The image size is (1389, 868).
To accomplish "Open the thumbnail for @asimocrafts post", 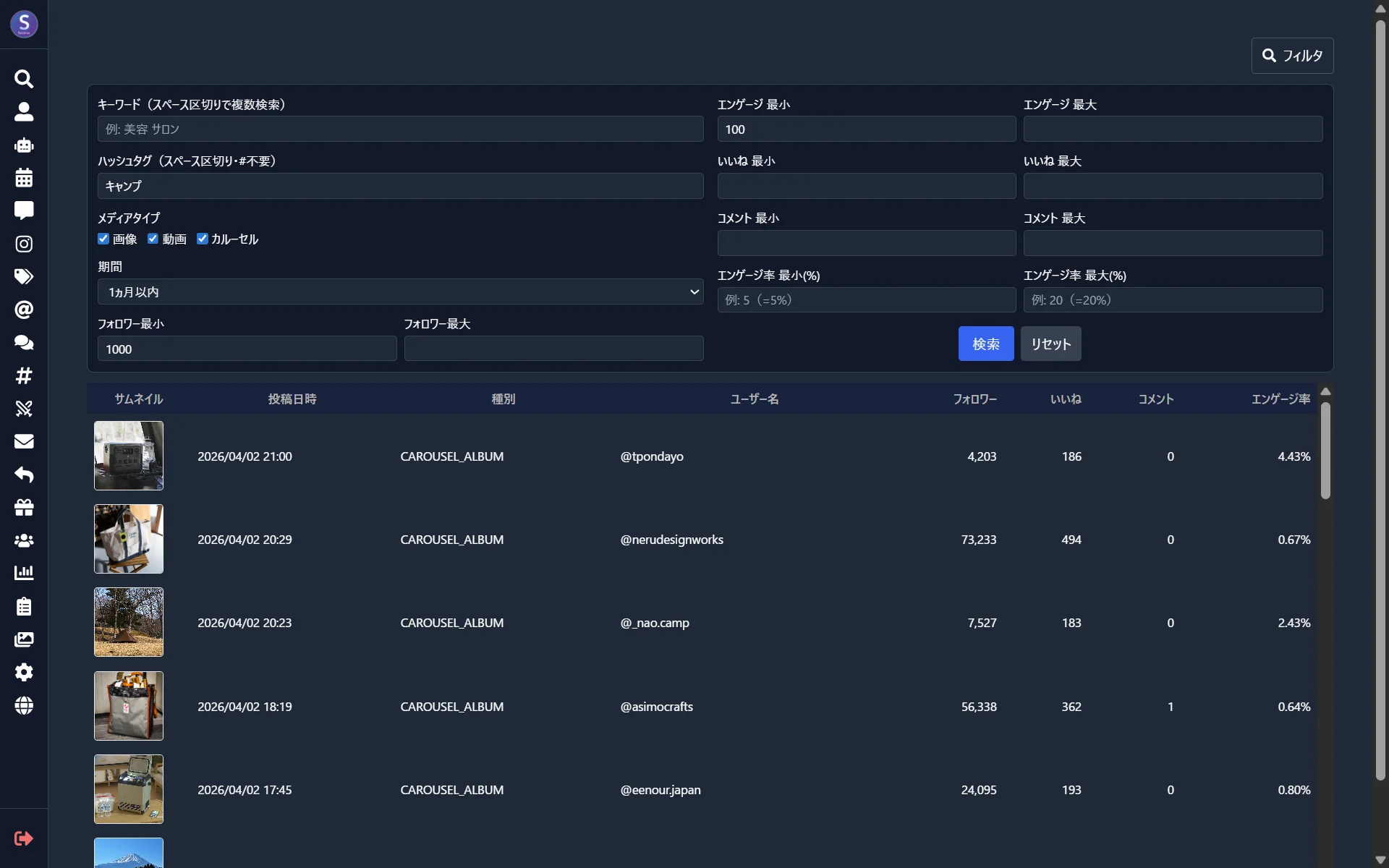I will (x=129, y=706).
